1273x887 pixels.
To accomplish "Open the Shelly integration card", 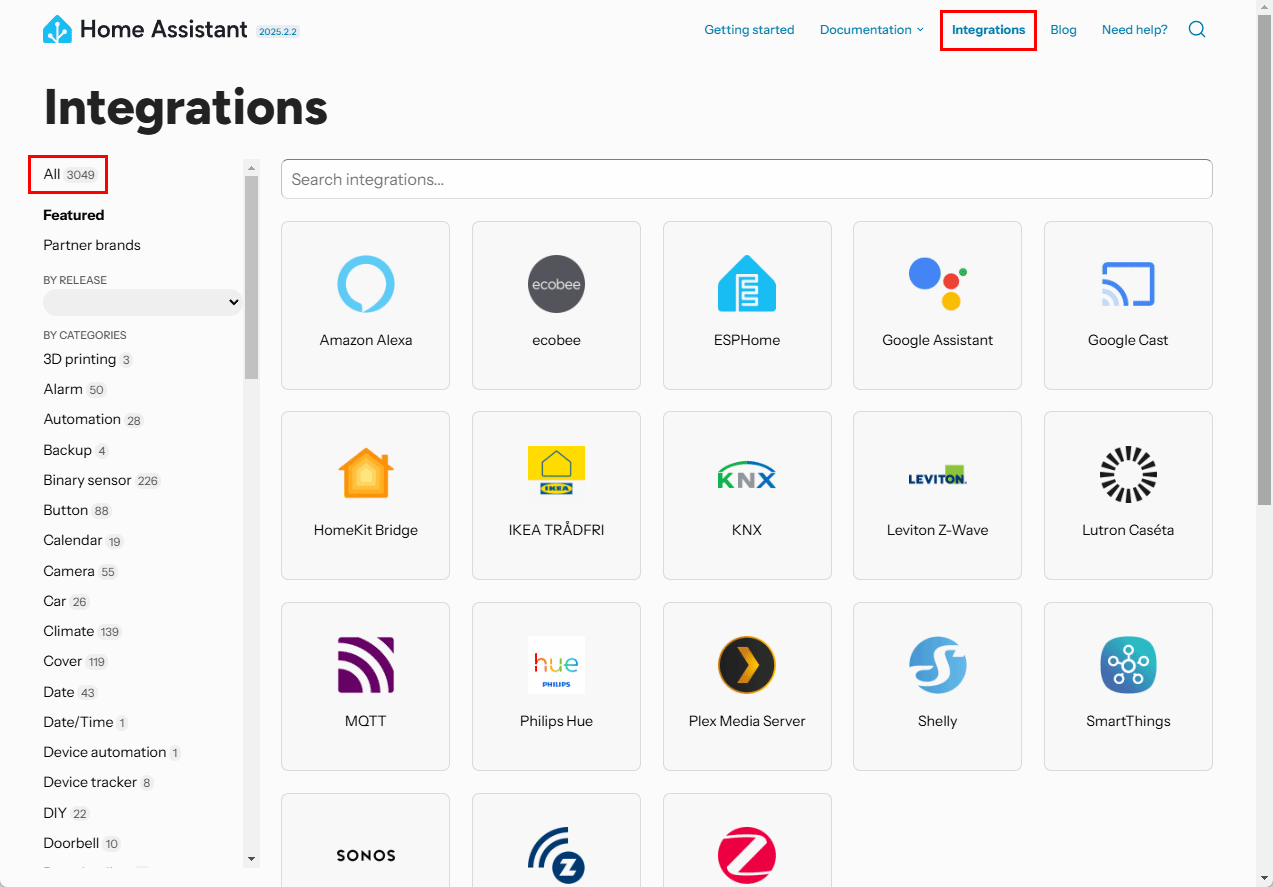I will coord(937,686).
